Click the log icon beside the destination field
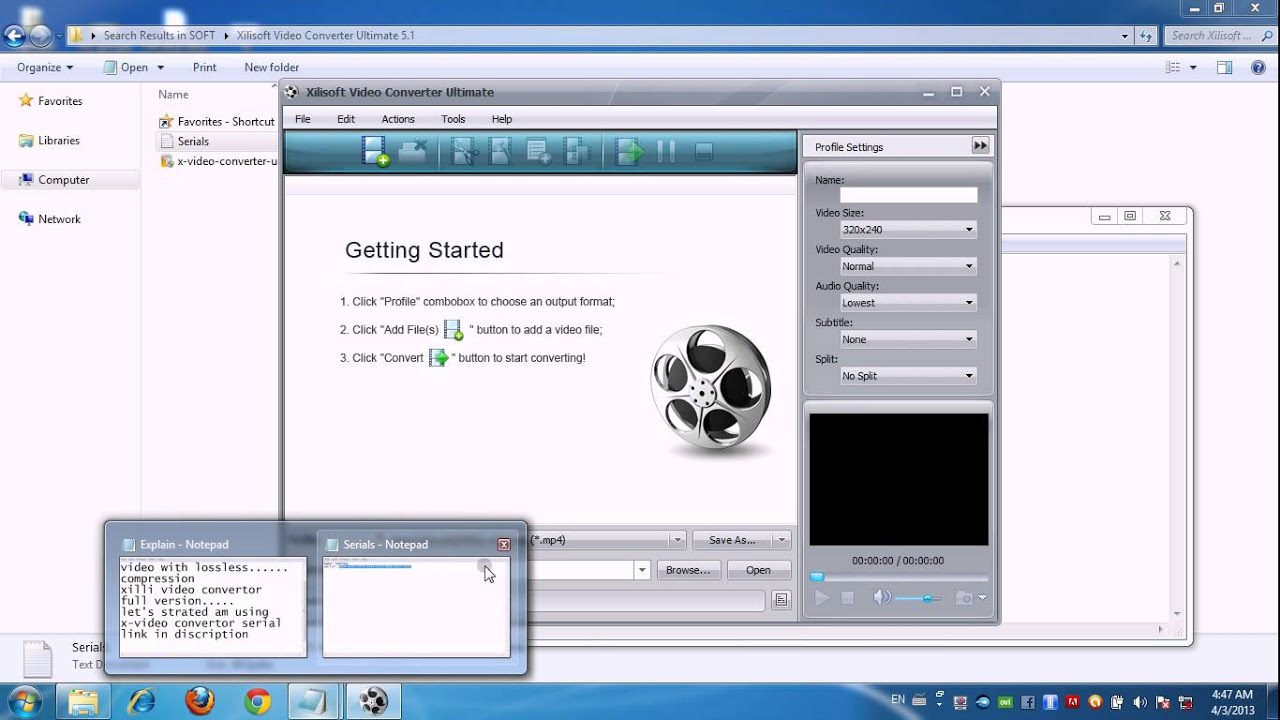1280x720 pixels. (x=781, y=600)
